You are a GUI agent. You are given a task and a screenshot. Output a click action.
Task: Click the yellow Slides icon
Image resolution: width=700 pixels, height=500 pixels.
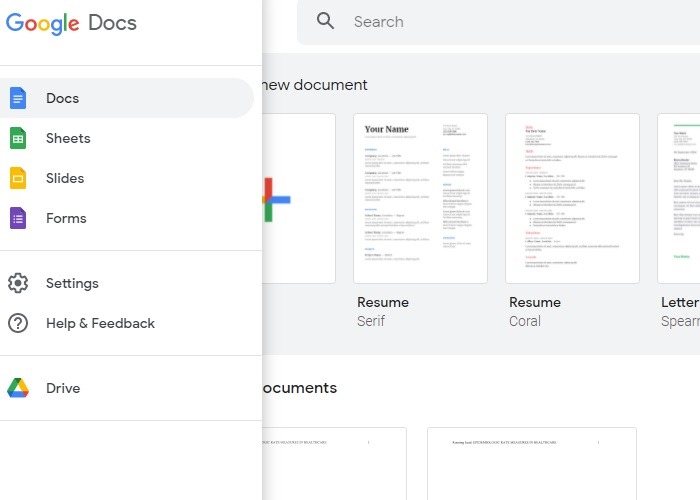click(x=18, y=178)
